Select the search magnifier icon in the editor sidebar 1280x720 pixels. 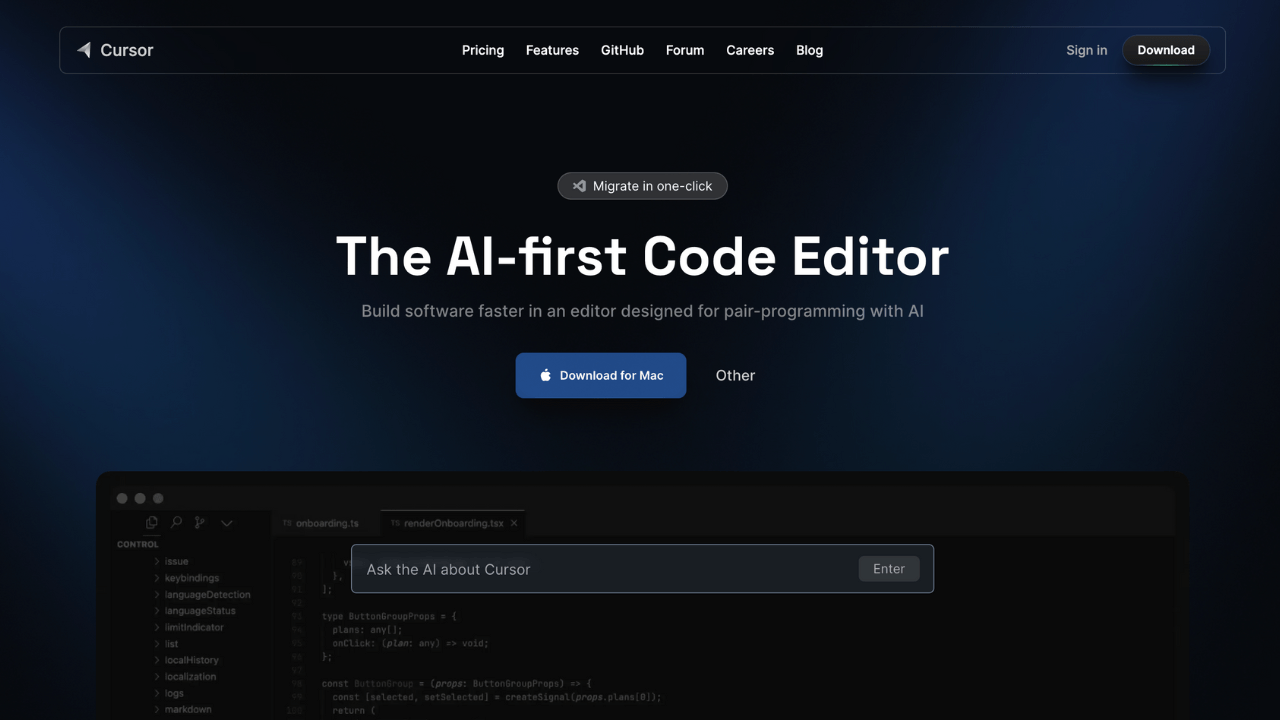coord(176,522)
